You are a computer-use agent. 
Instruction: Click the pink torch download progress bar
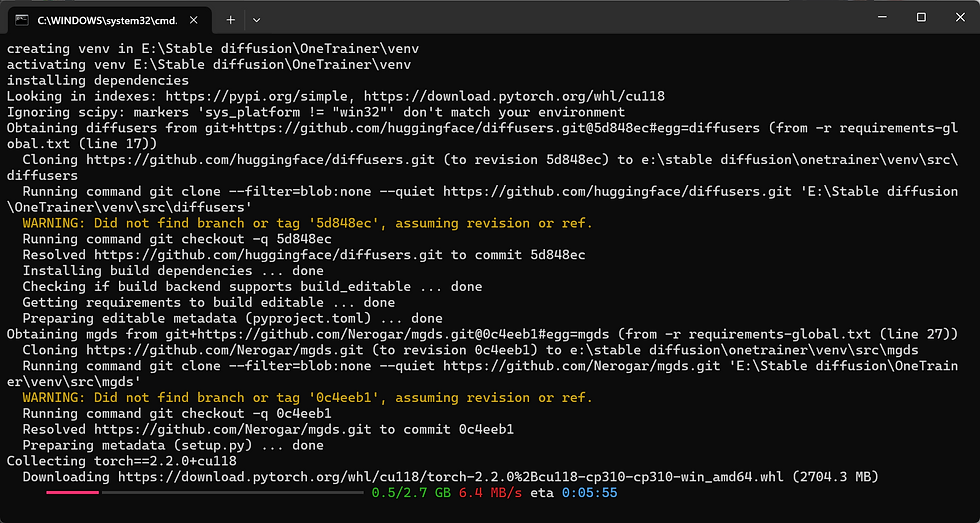(x=71, y=493)
